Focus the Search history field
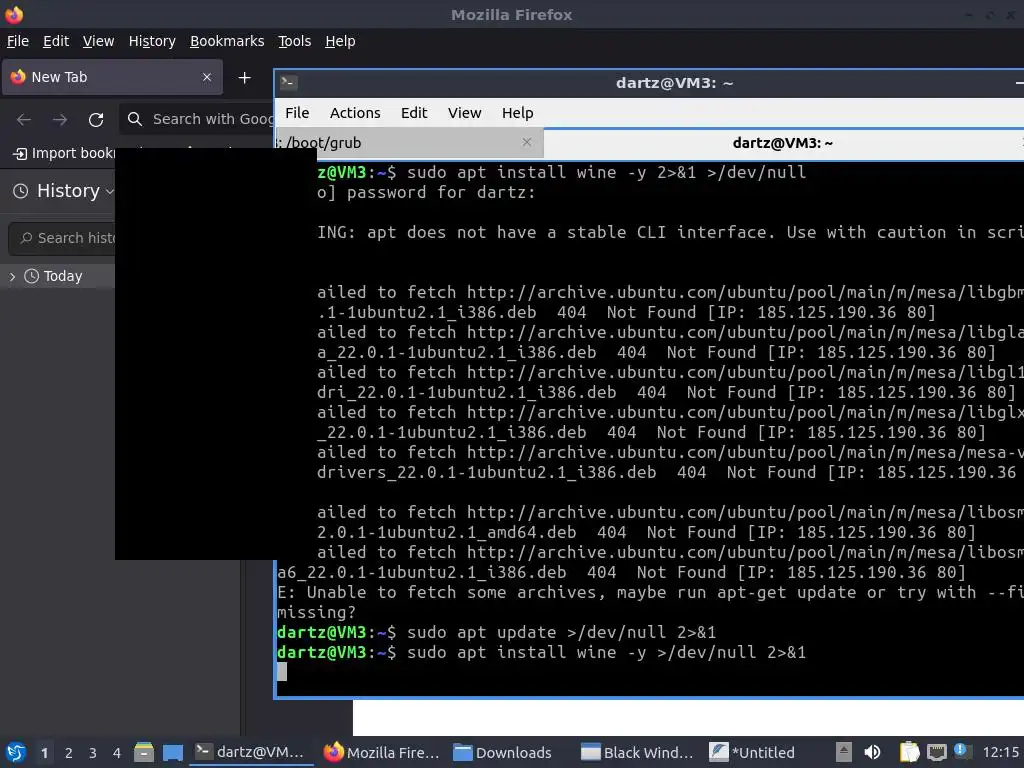The height and width of the screenshot is (768, 1024). (x=63, y=238)
